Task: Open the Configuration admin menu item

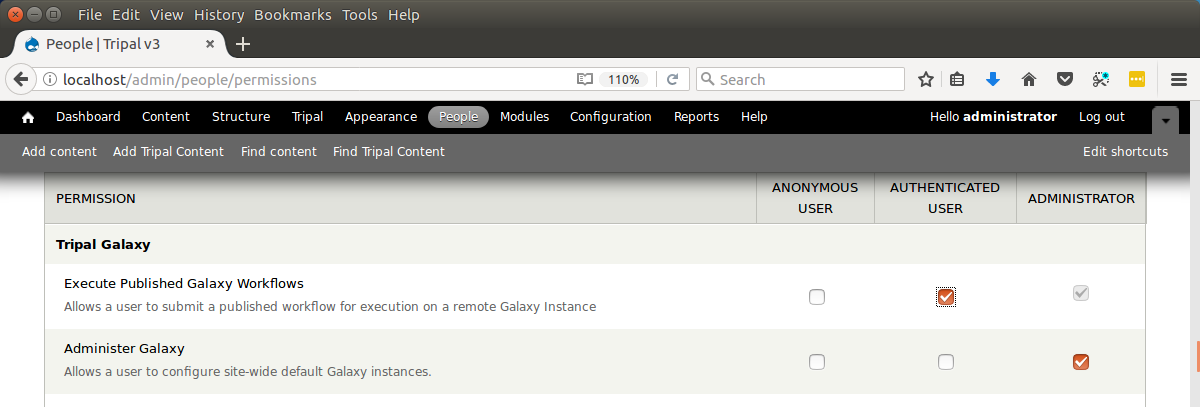Action: (611, 117)
